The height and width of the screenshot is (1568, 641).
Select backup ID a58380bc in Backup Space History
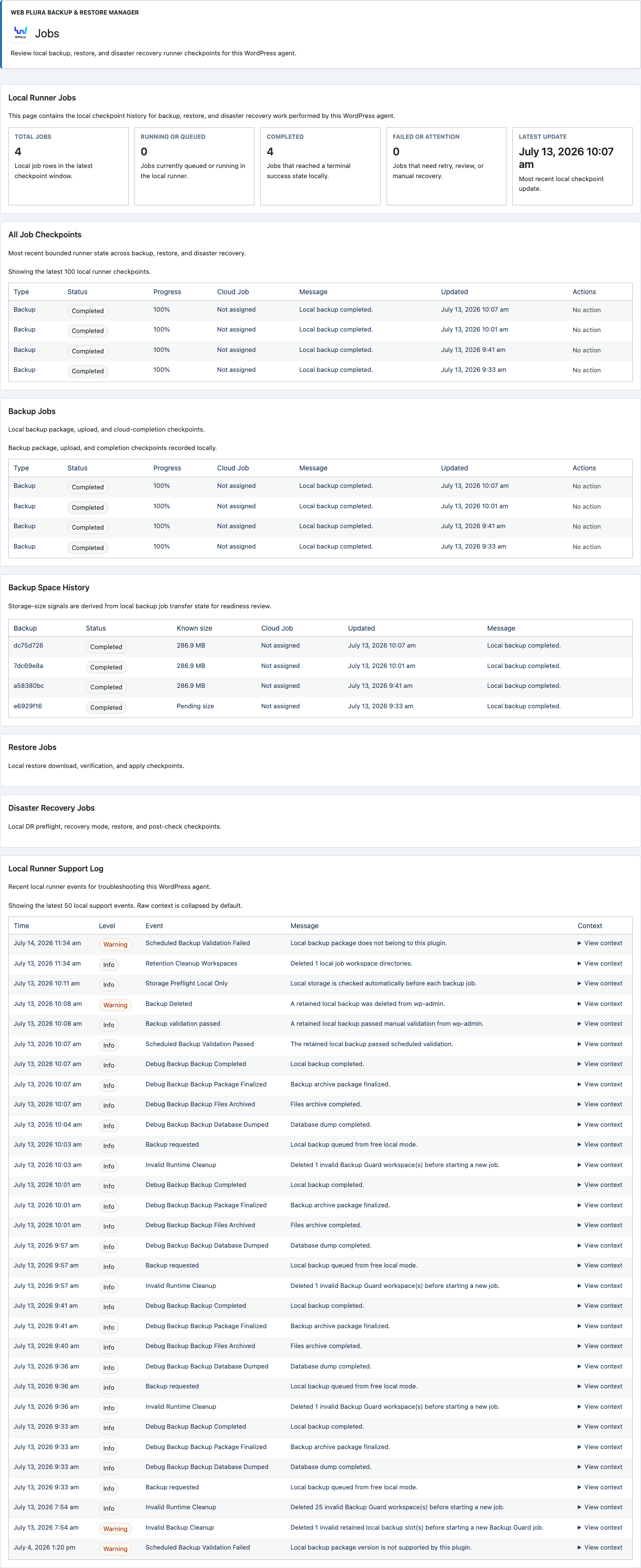click(29, 685)
